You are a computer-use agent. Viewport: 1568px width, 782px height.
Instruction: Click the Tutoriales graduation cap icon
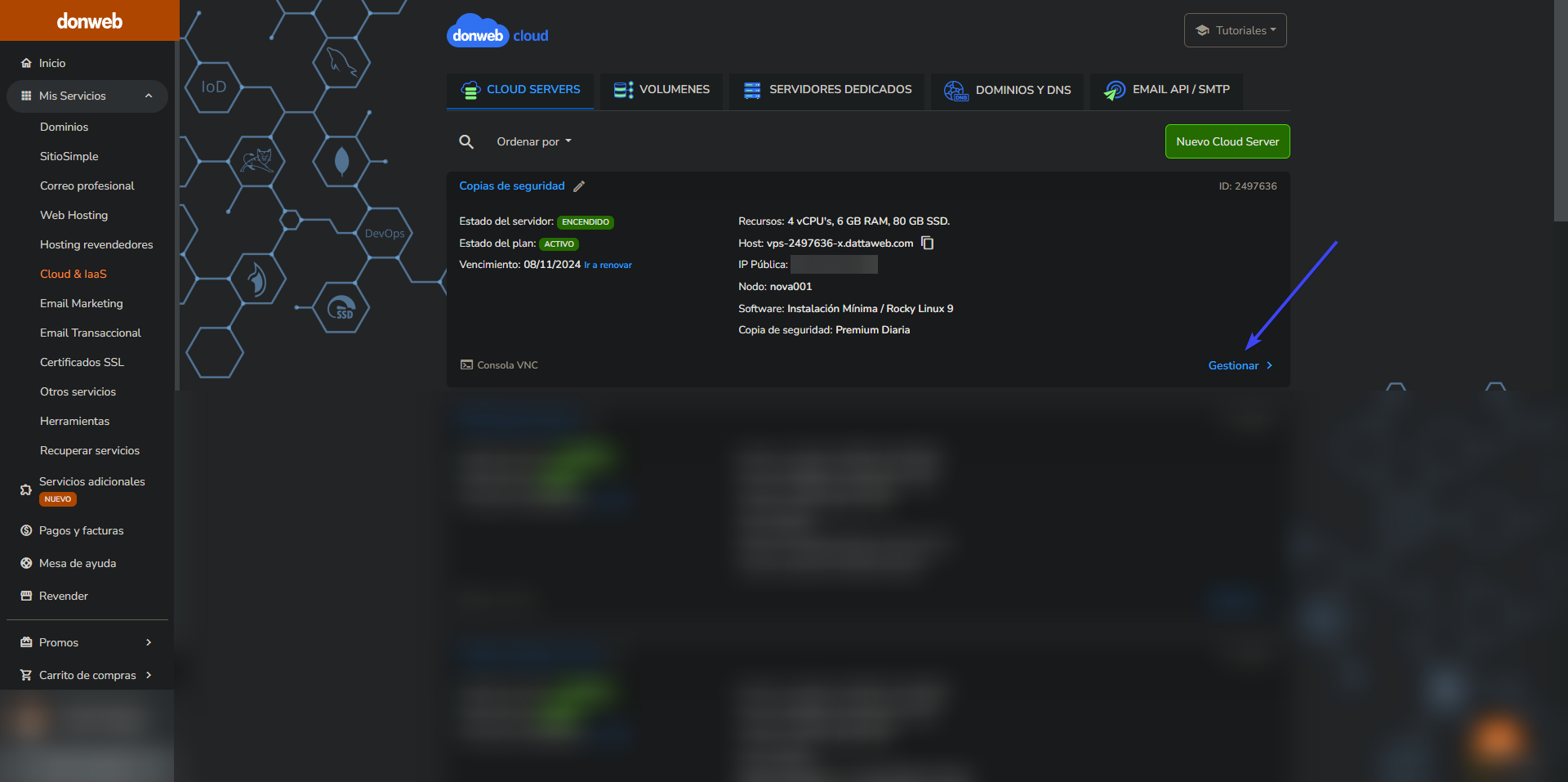pos(1202,30)
